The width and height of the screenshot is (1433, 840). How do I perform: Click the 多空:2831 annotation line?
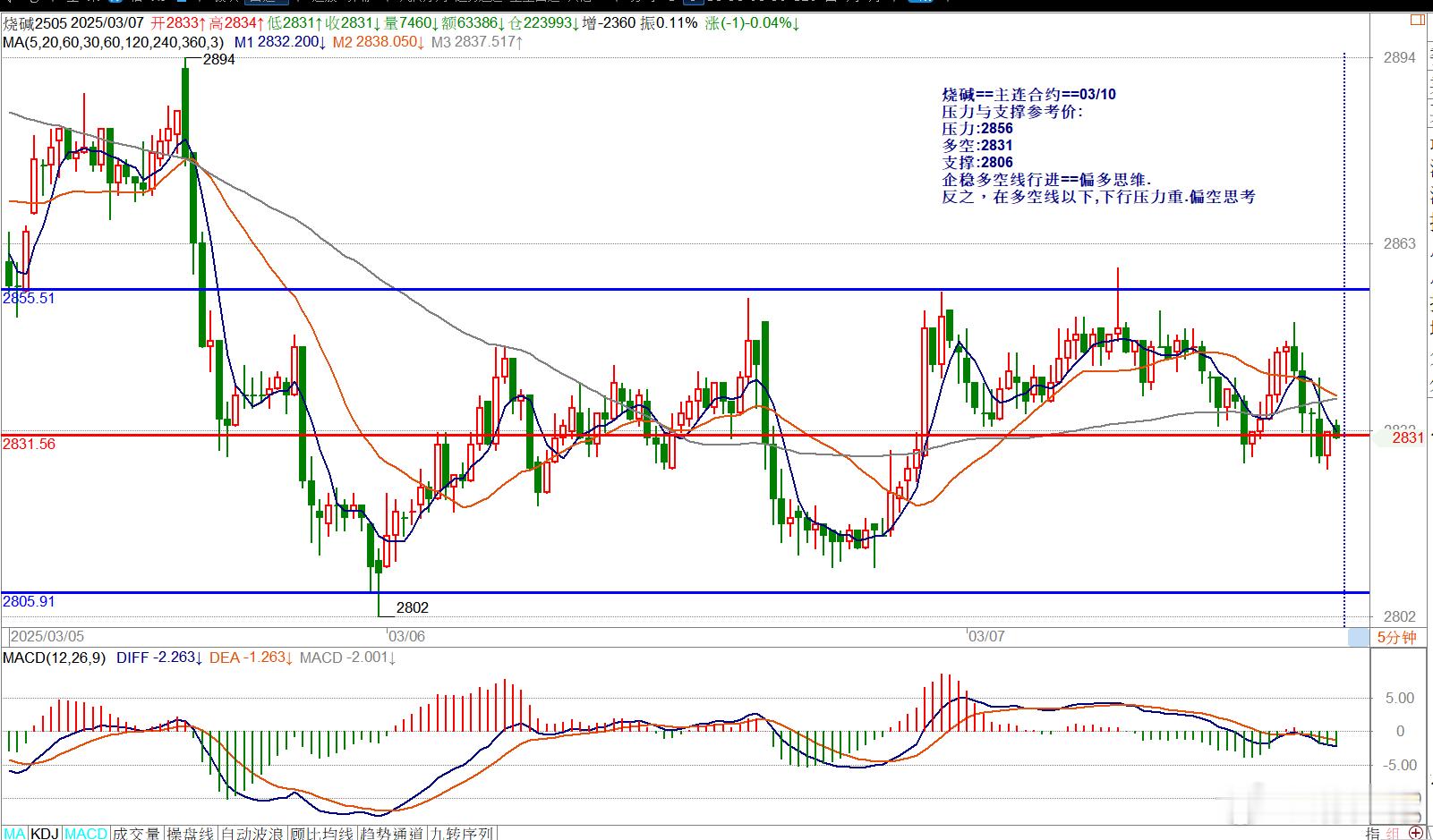click(977, 145)
